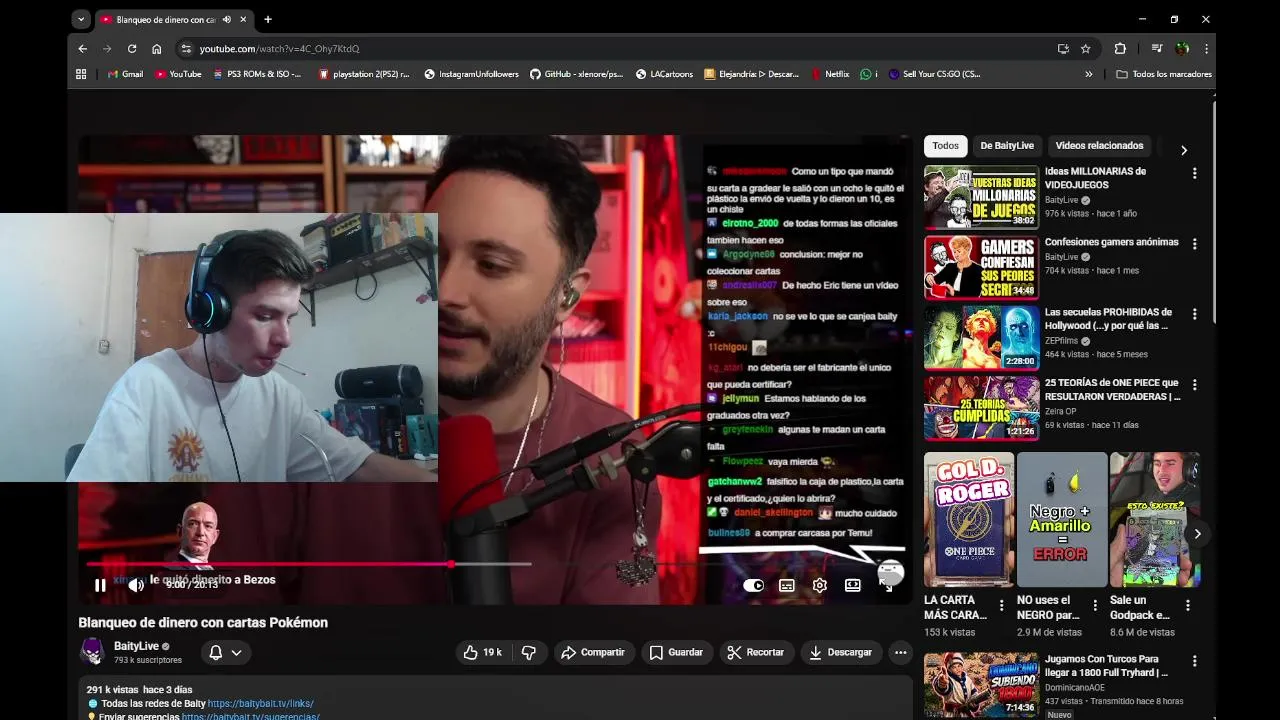Screen dimensions: 1280x720
Task: Open options menu for Confesiones gamers anónimas
Action: tap(1194, 245)
